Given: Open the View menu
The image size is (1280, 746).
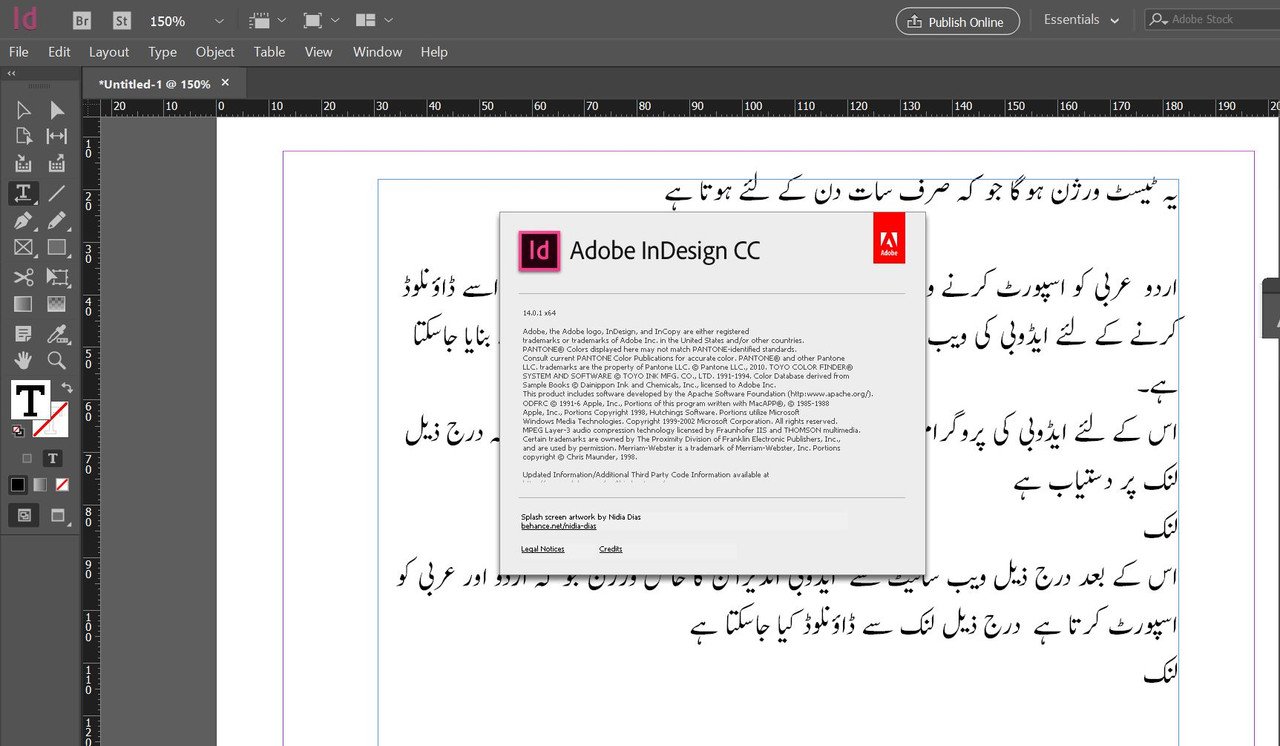Looking at the screenshot, I should tap(318, 52).
